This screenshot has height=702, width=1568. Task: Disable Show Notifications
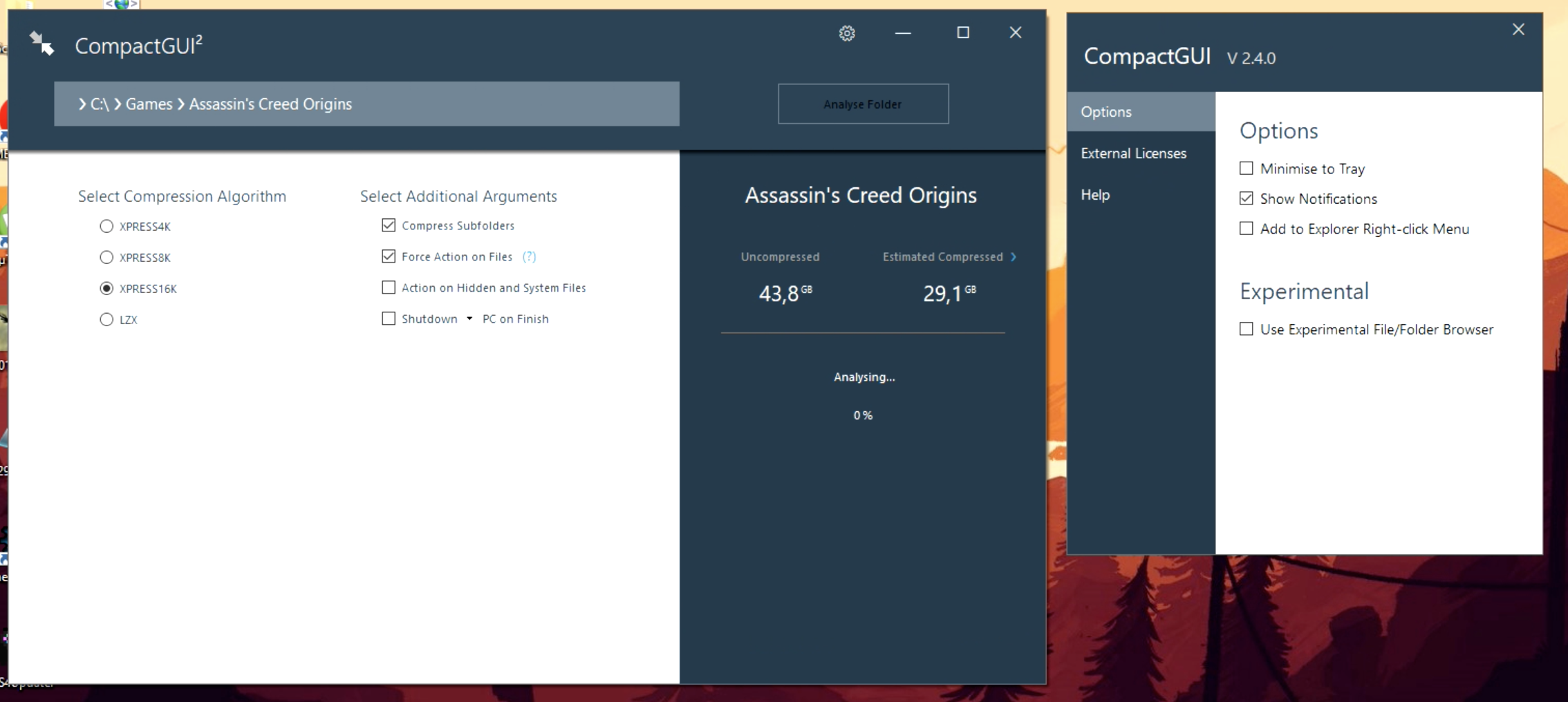coord(1247,198)
